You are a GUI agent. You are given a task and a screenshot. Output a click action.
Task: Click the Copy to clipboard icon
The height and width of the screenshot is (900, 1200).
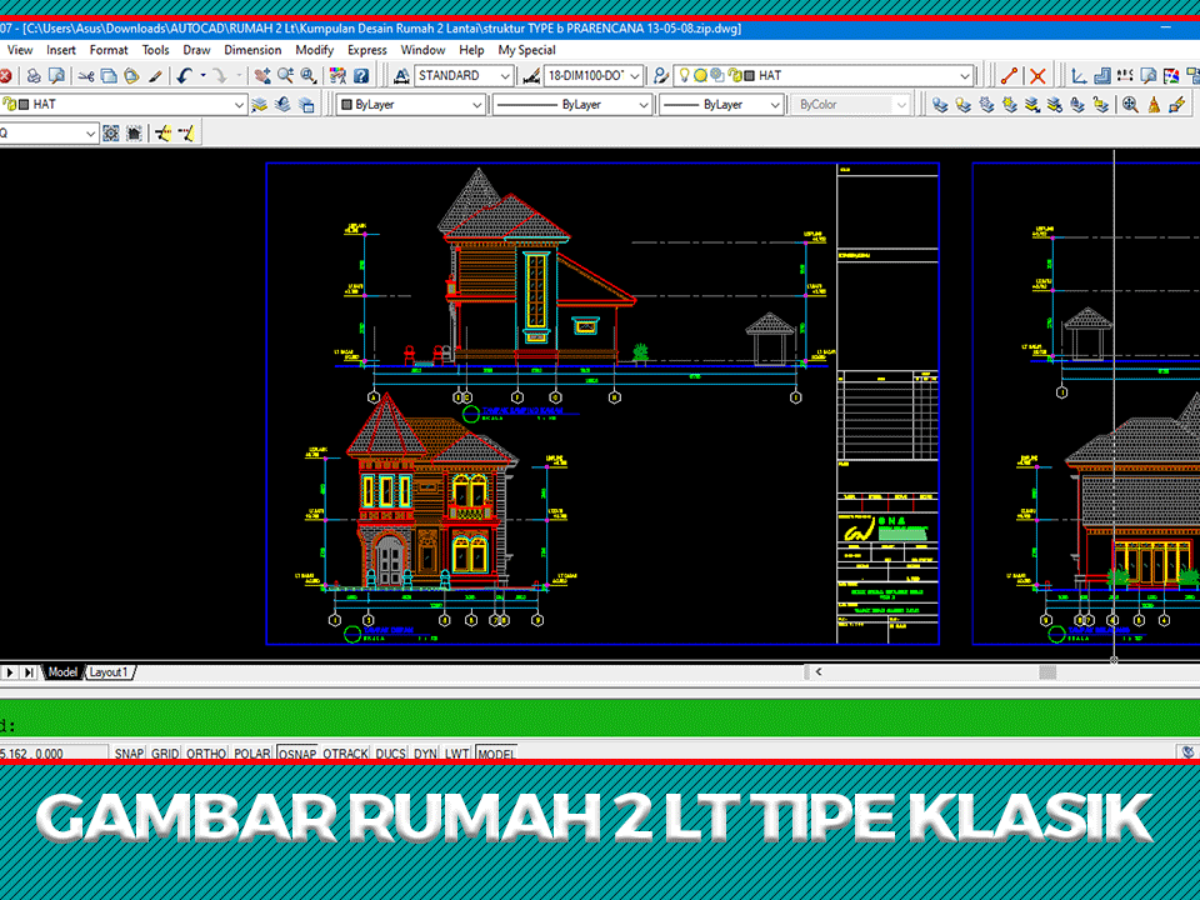(109, 76)
